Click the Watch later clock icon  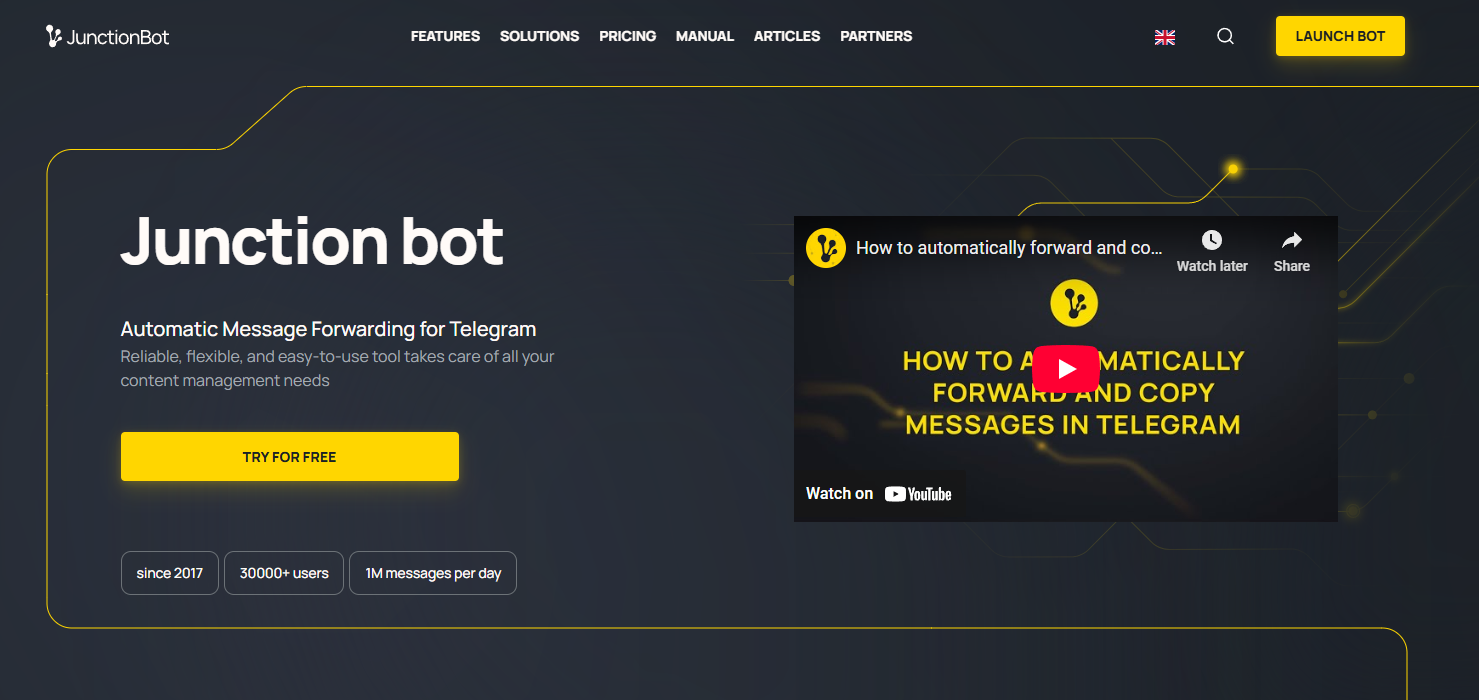coord(1212,240)
